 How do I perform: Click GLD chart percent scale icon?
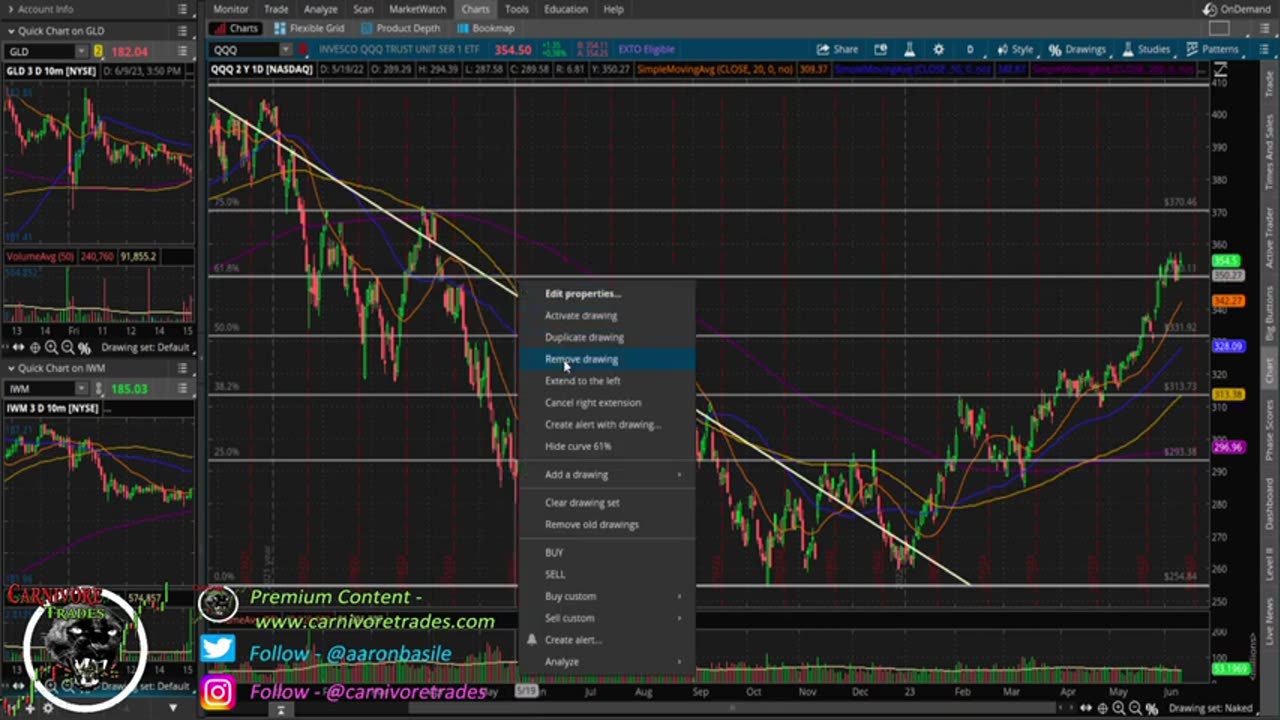84,348
